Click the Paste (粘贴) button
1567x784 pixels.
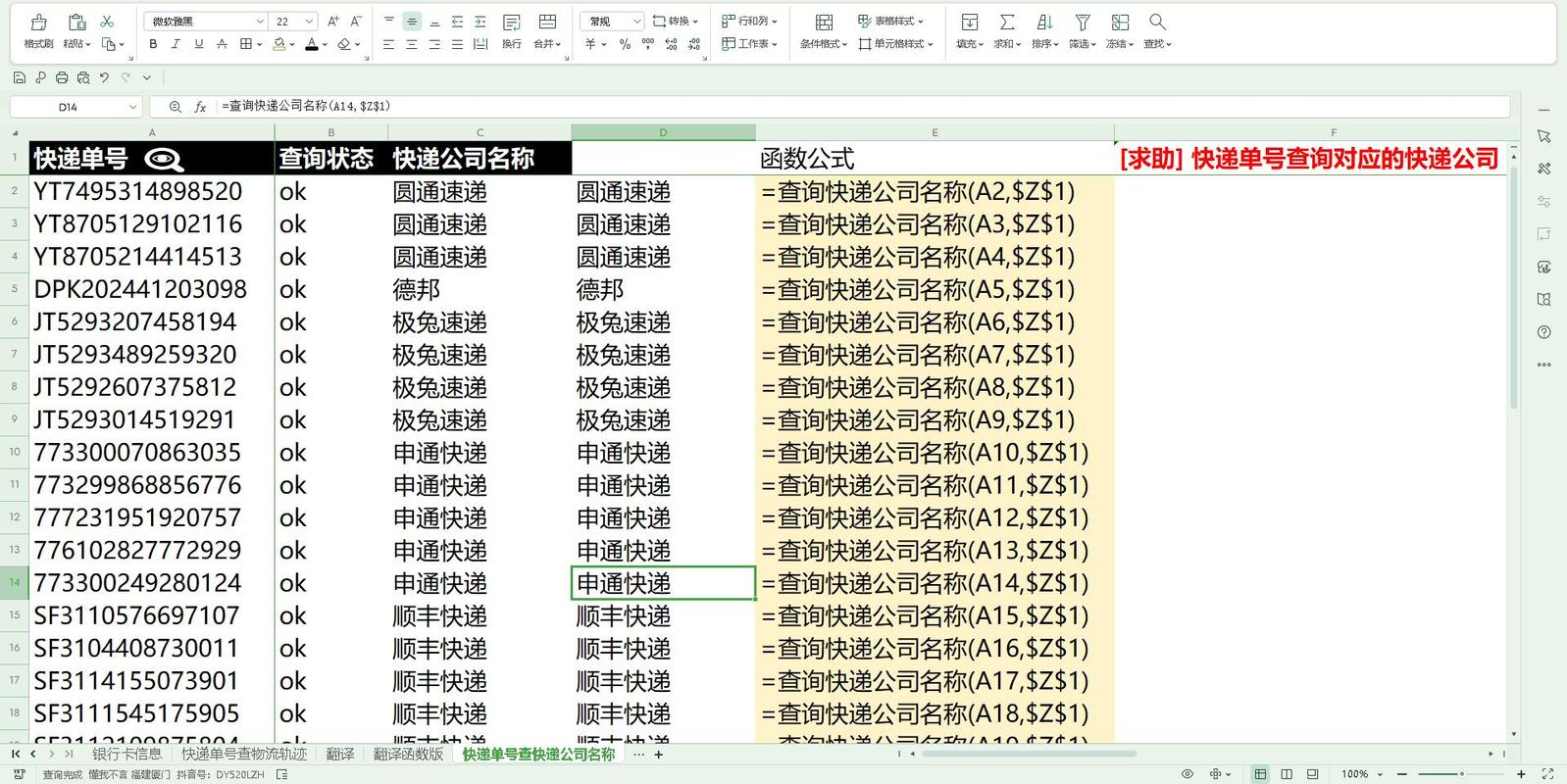click(76, 31)
